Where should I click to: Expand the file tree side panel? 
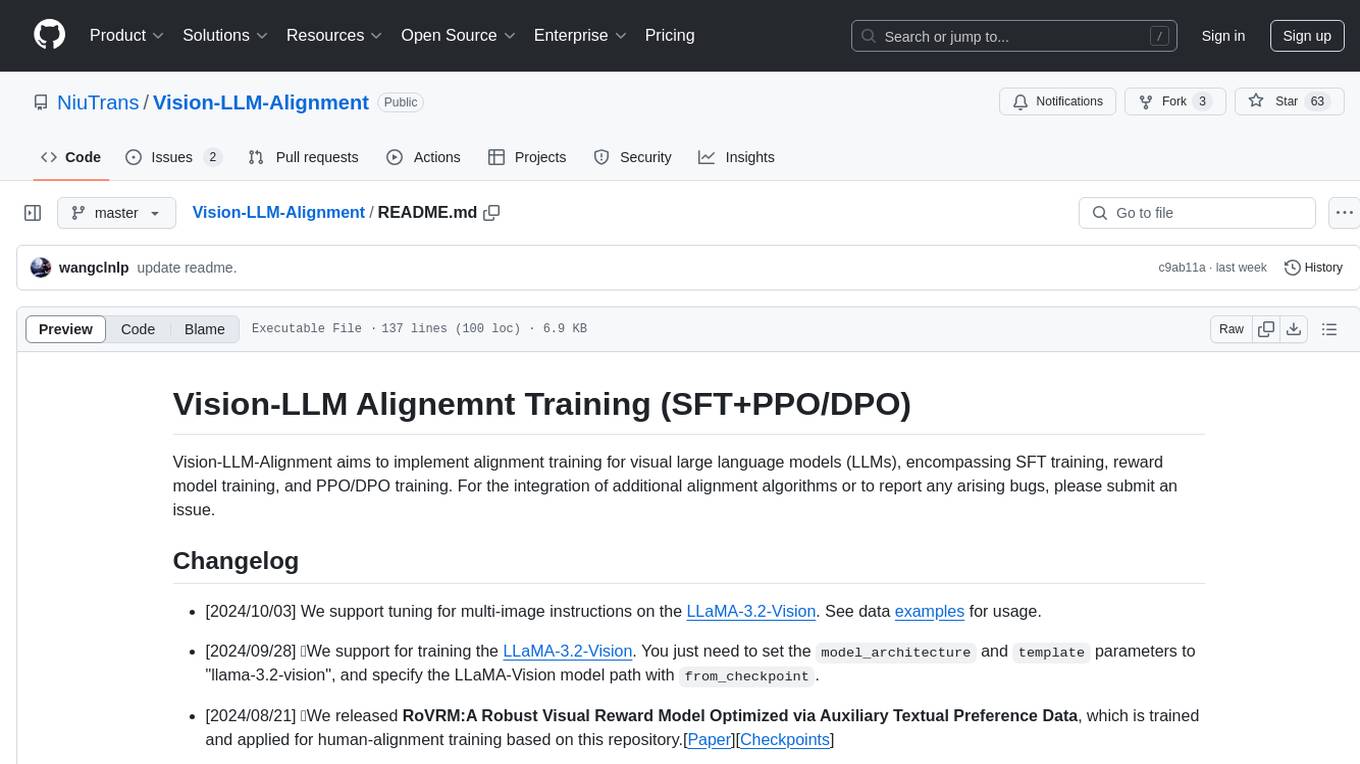tap(33, 213)
